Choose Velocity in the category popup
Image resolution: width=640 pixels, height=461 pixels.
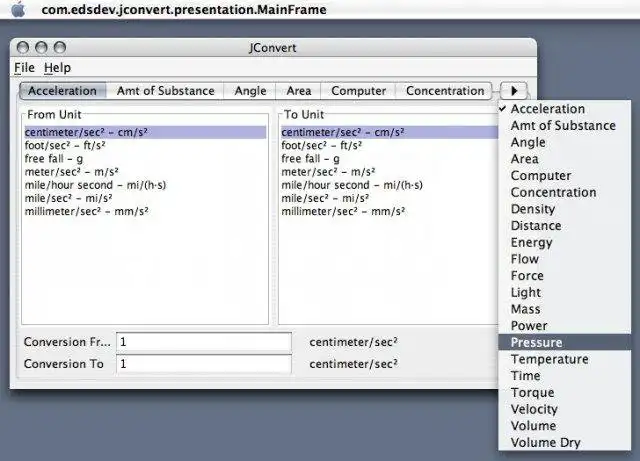564,409
